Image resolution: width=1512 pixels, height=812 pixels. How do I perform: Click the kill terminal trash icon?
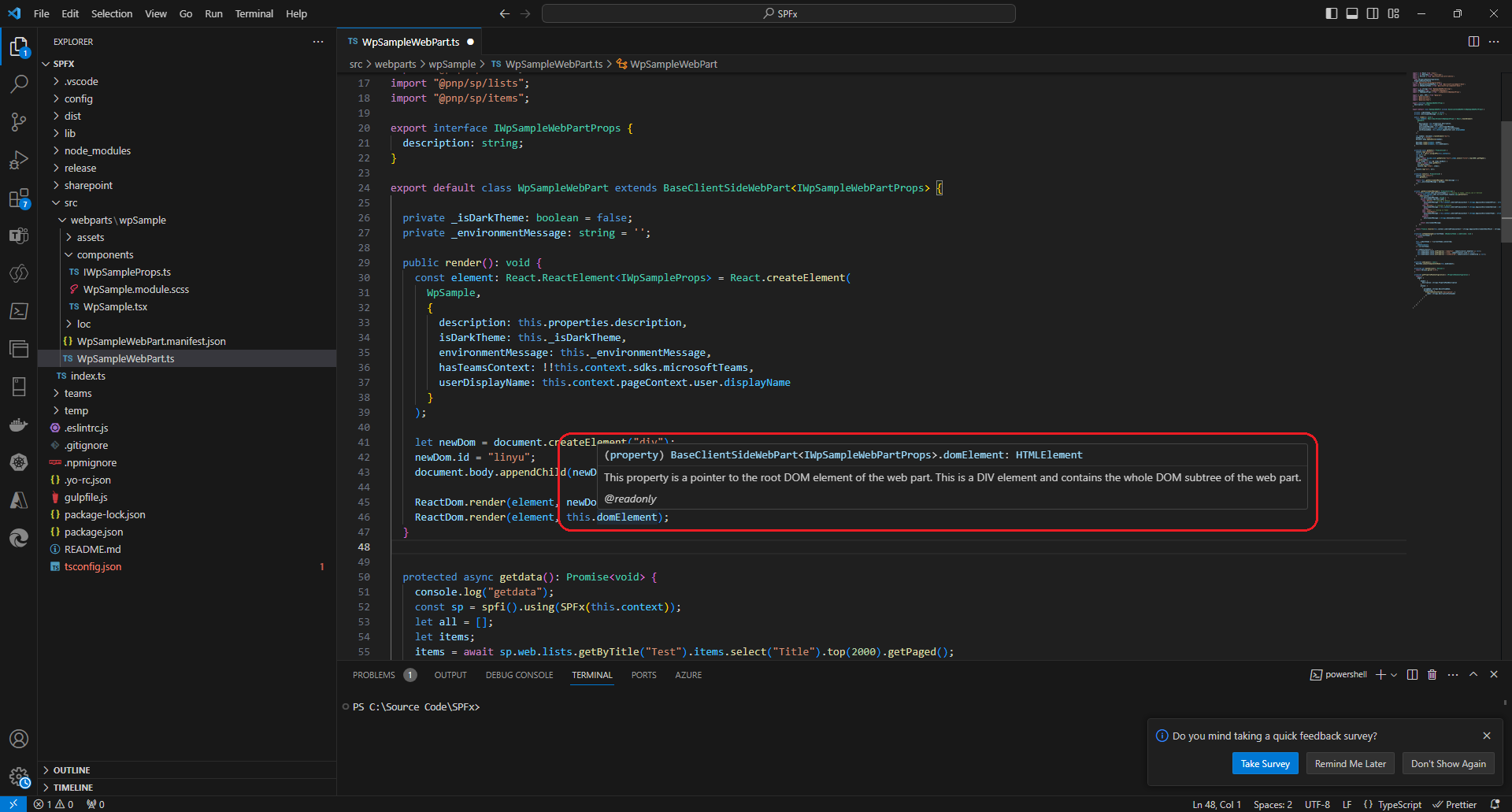point(1432,674)
